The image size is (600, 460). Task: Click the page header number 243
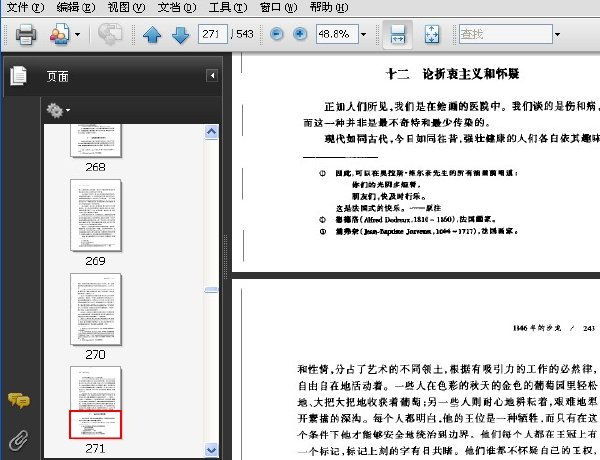[x=589, y=328]
